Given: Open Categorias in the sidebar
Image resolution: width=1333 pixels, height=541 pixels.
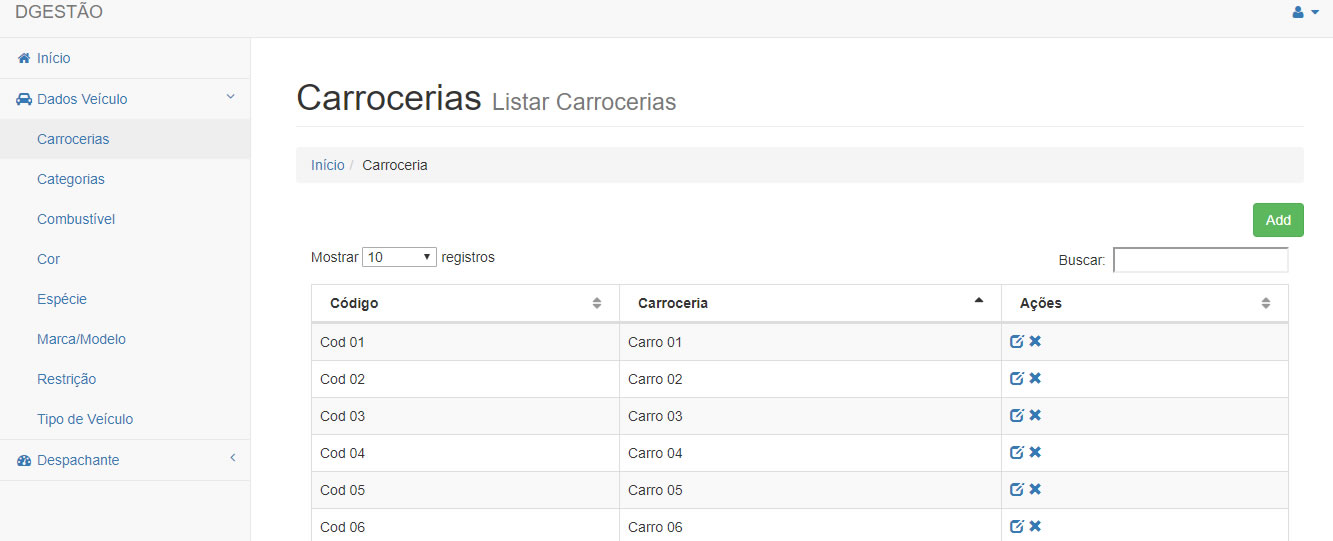Looking at the screenshot, I should coord(71,179).
